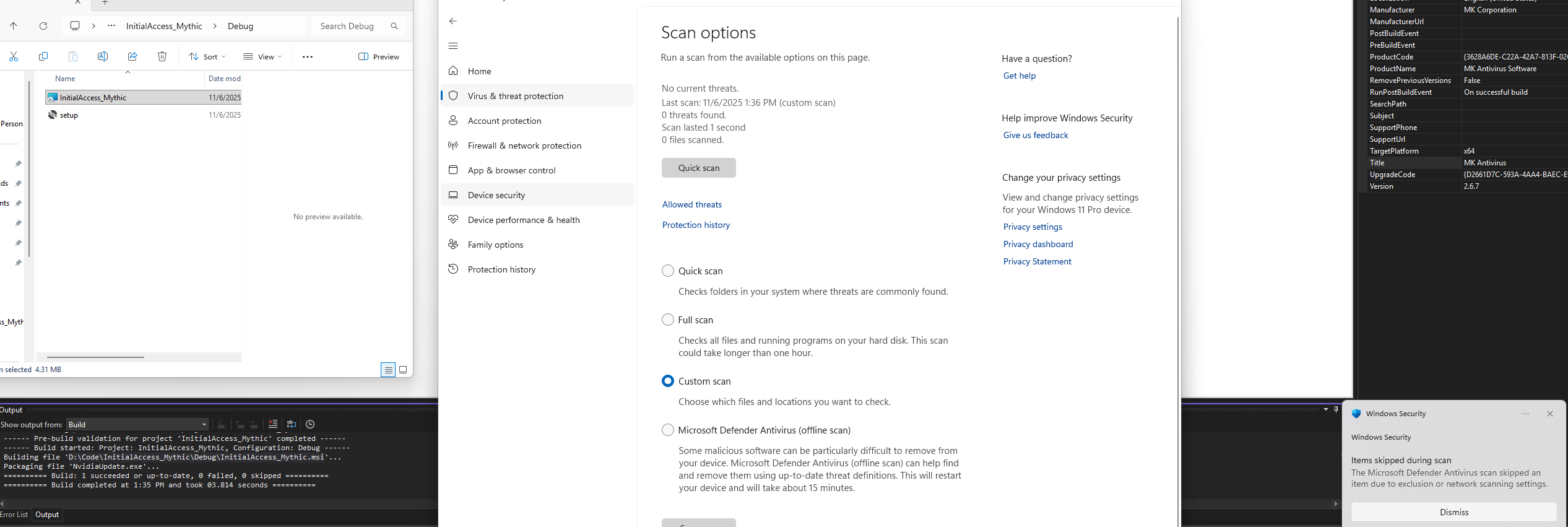The height and width of the screenshot is (527, 1568).
Task: Toggle word wrap in Output panel
Action: click(292, 424)
